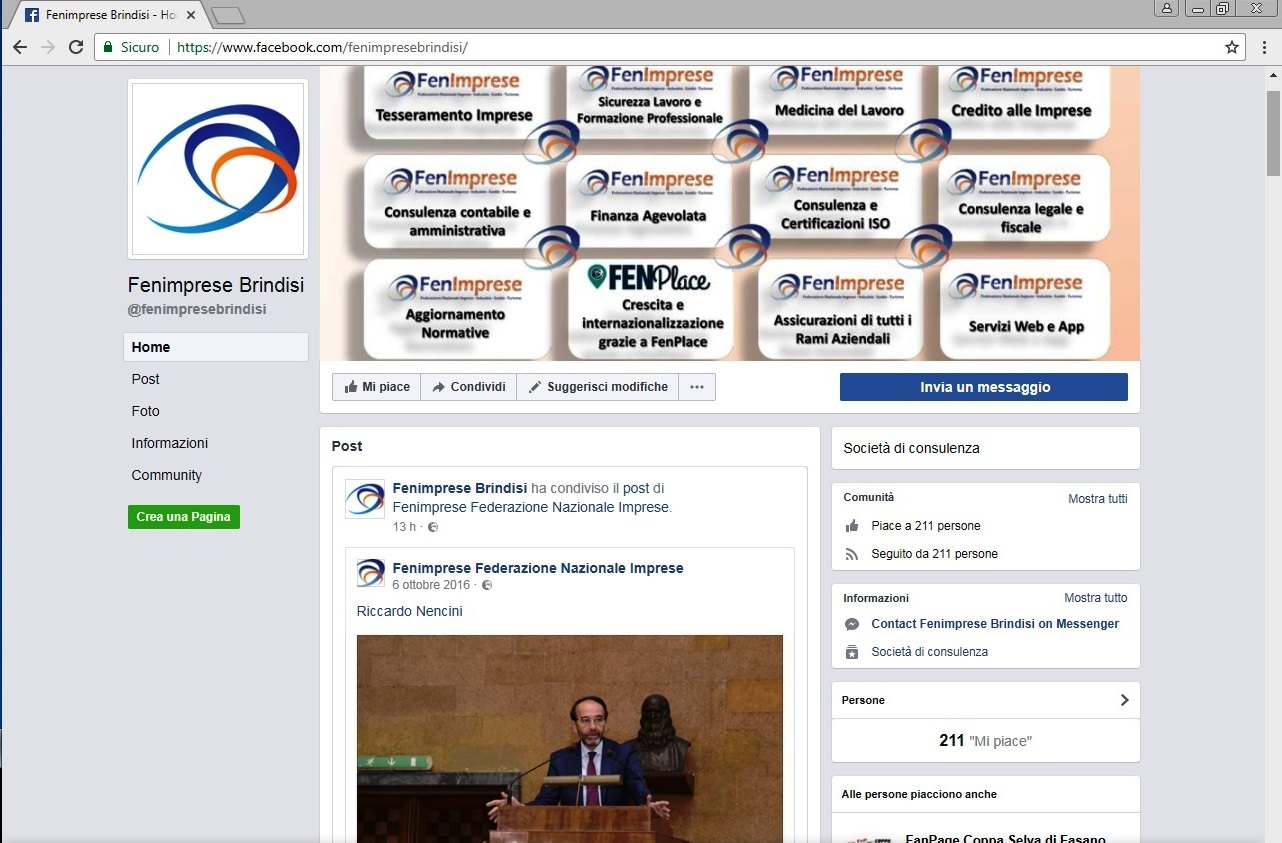Click the @fenimpresebrindisi handle text
Viewport: 1282px width, 843px height.
tap(197, 310)
